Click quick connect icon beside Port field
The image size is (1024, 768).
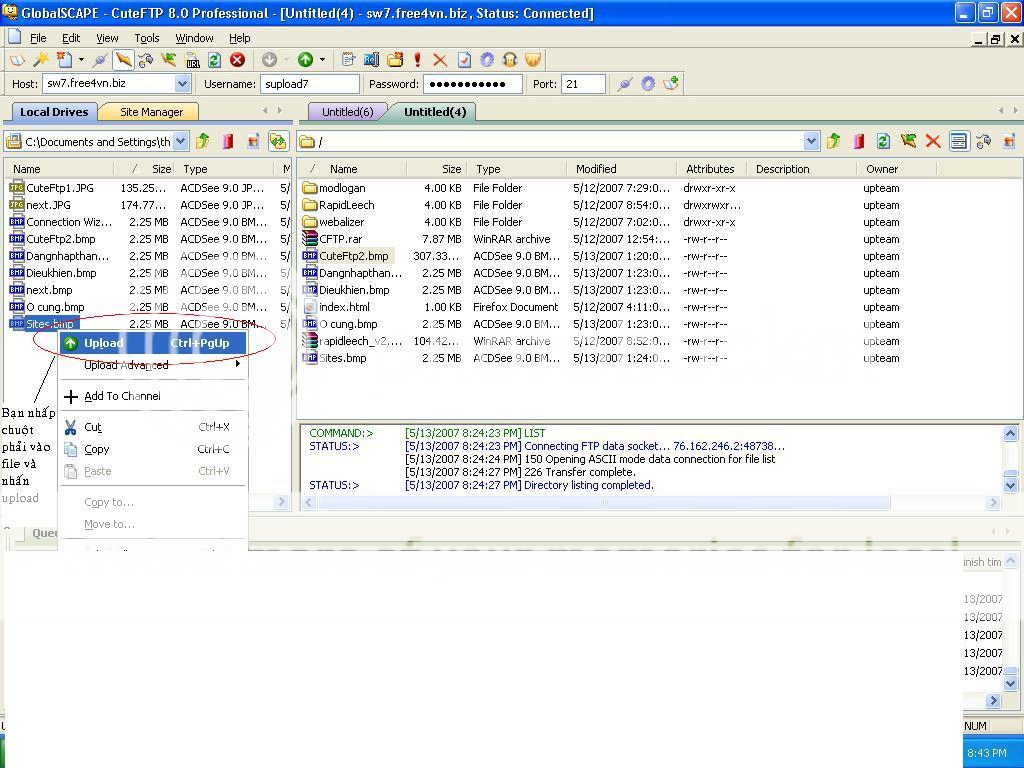pyautogui.click(x=625, y=84)
